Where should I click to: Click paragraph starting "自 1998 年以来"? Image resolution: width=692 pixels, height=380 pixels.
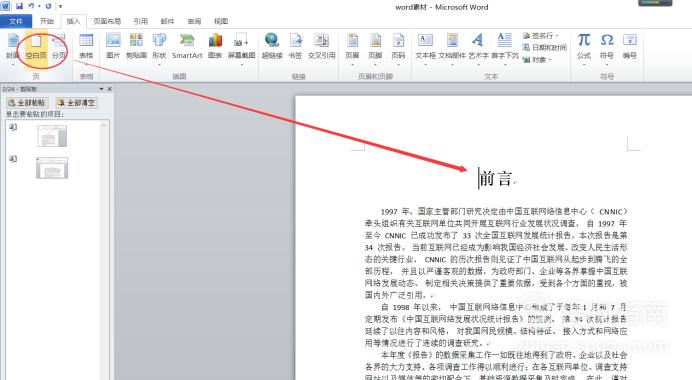(496, 324)
